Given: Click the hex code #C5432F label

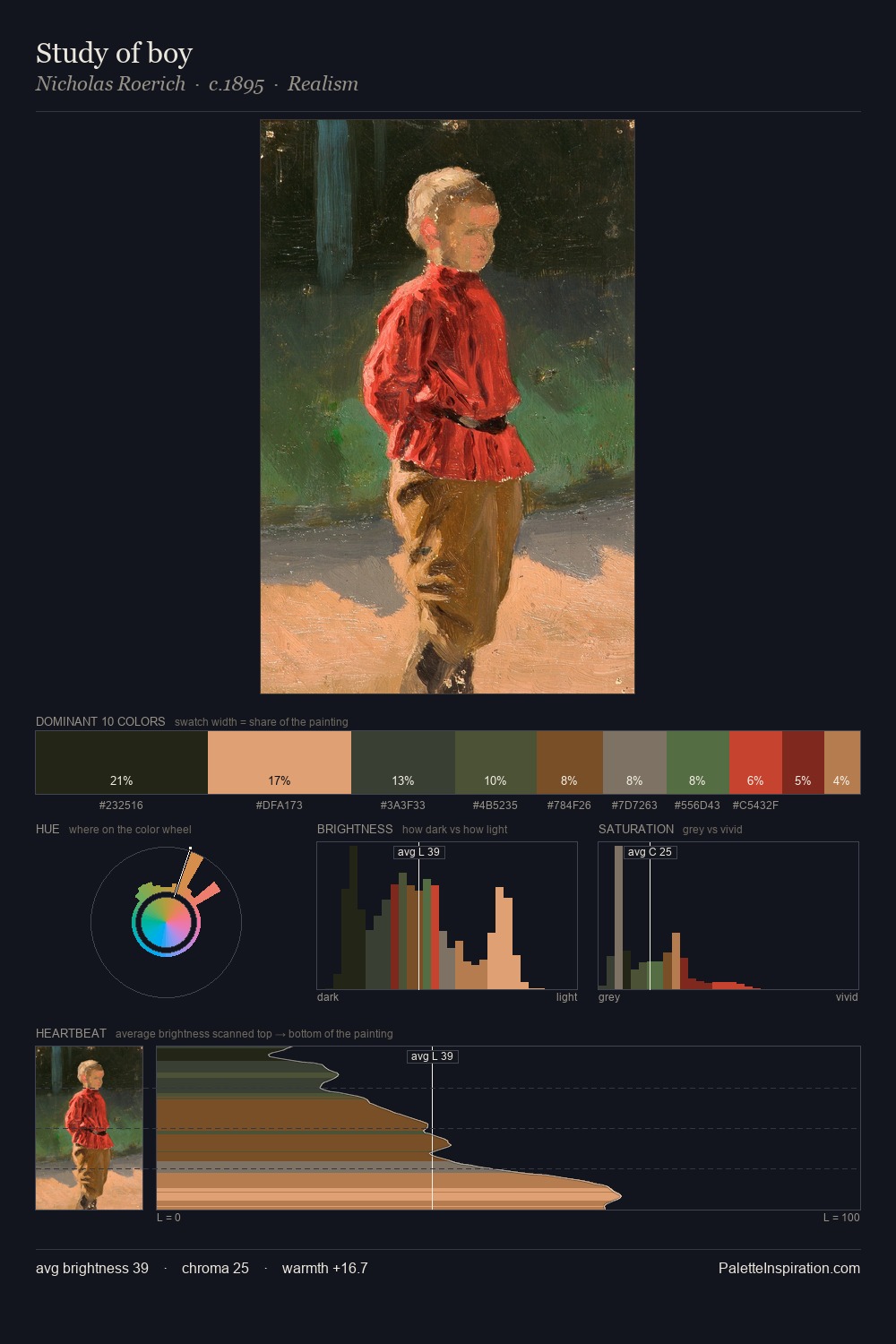Looking at the screenshot, I should [755, 806].
